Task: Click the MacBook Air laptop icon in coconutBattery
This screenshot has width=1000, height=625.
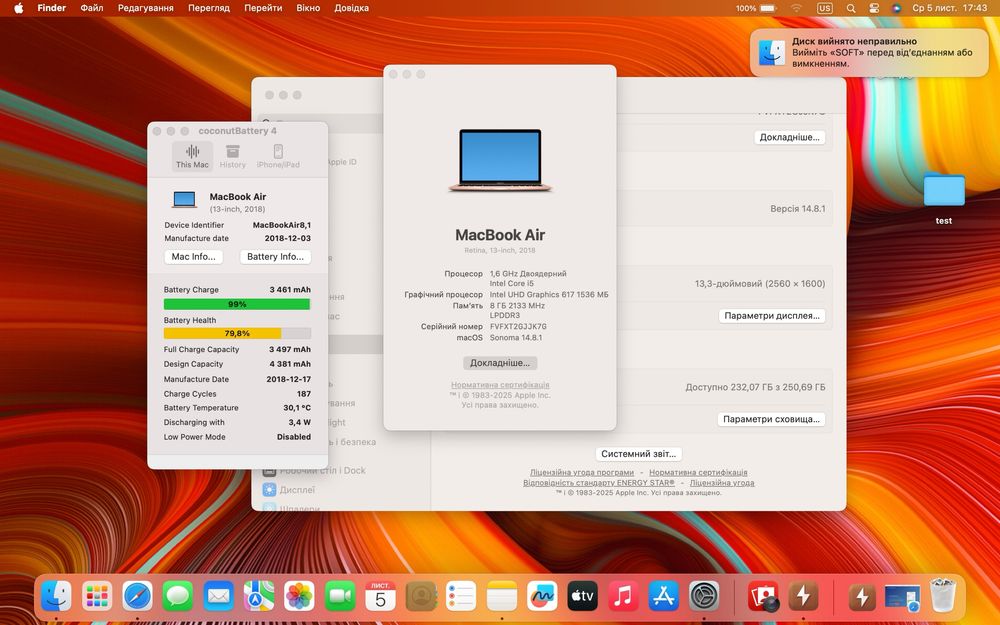Action: click(x=184, y=200)
